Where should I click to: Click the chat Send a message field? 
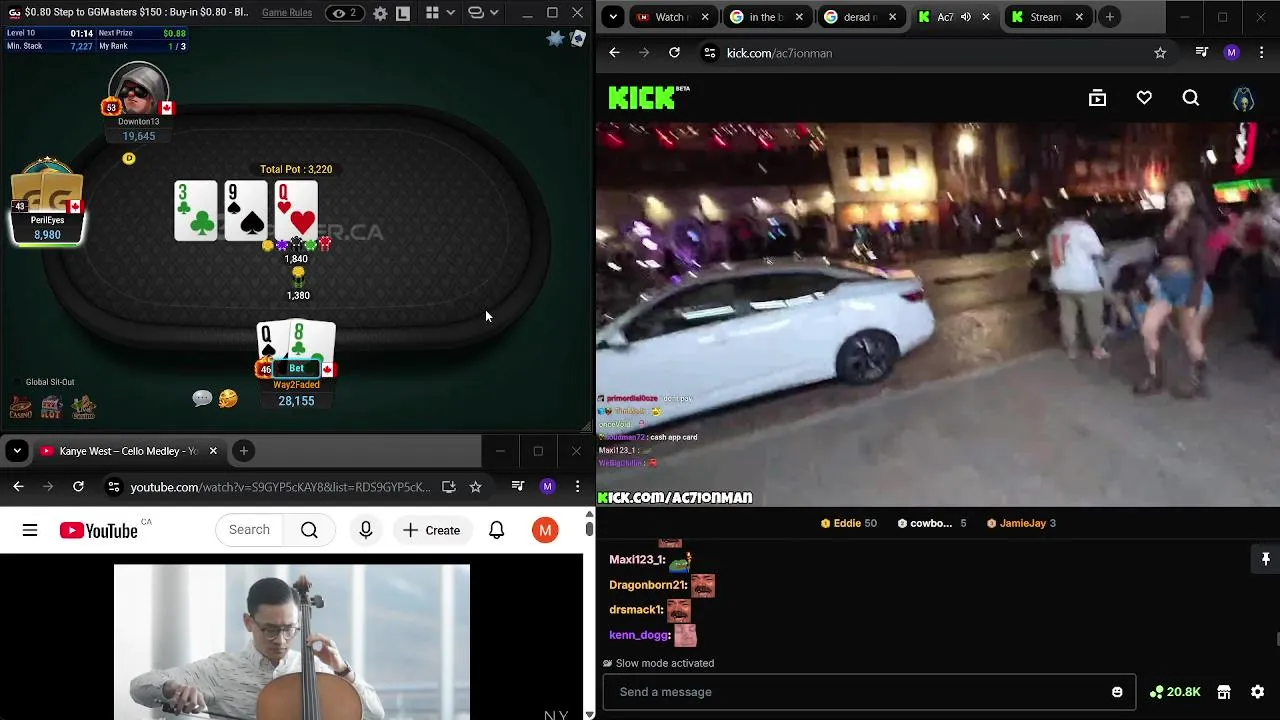coord(869,692)
